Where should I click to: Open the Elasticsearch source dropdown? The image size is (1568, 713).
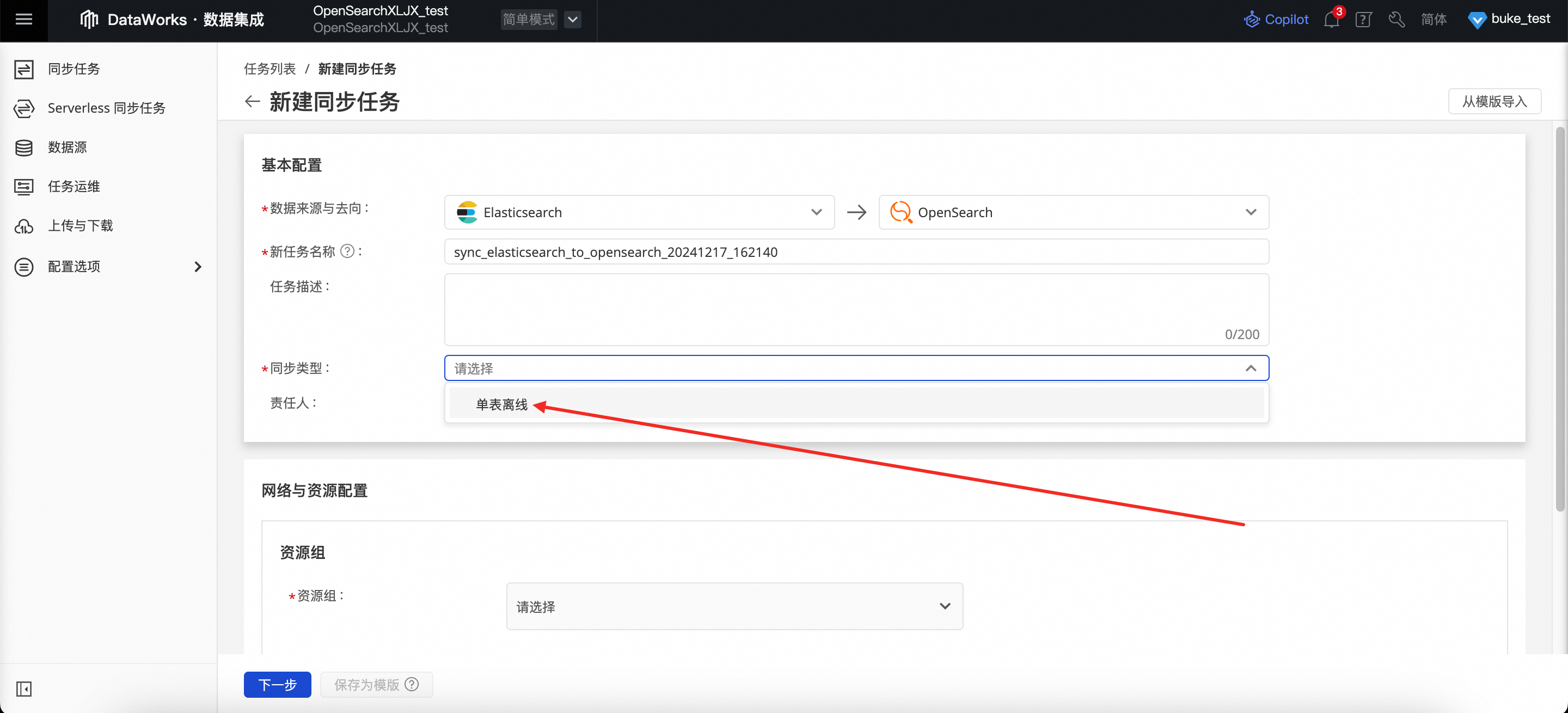coord(639,212)
